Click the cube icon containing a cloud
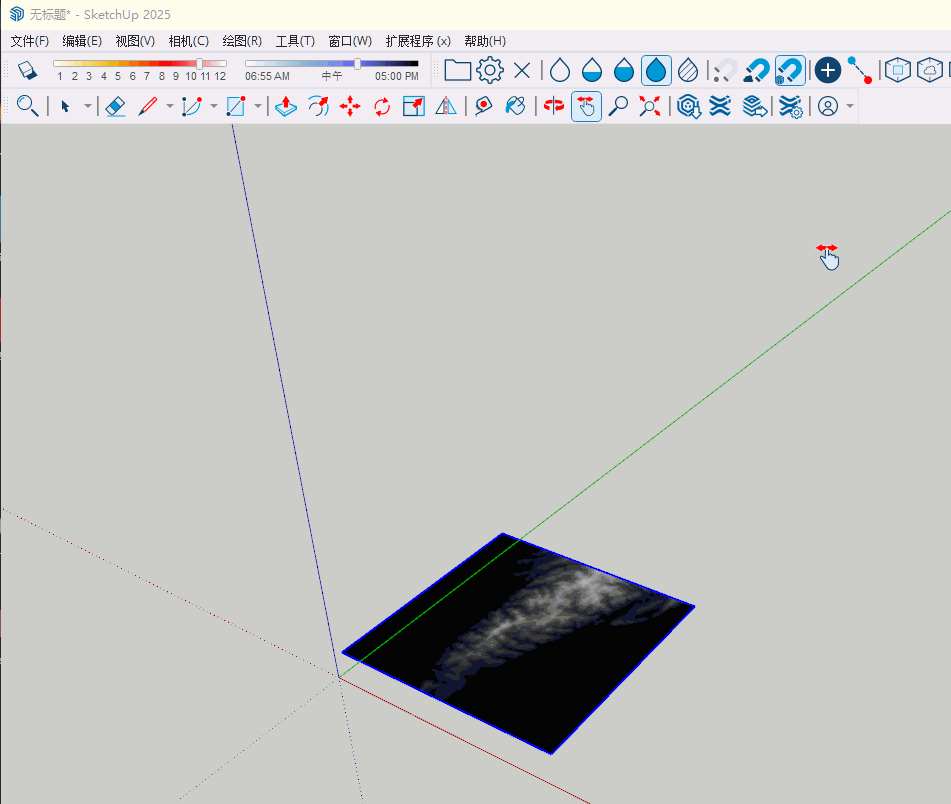Image resolution: width=951 pixels, height=804 pixels. click(930, 70)
